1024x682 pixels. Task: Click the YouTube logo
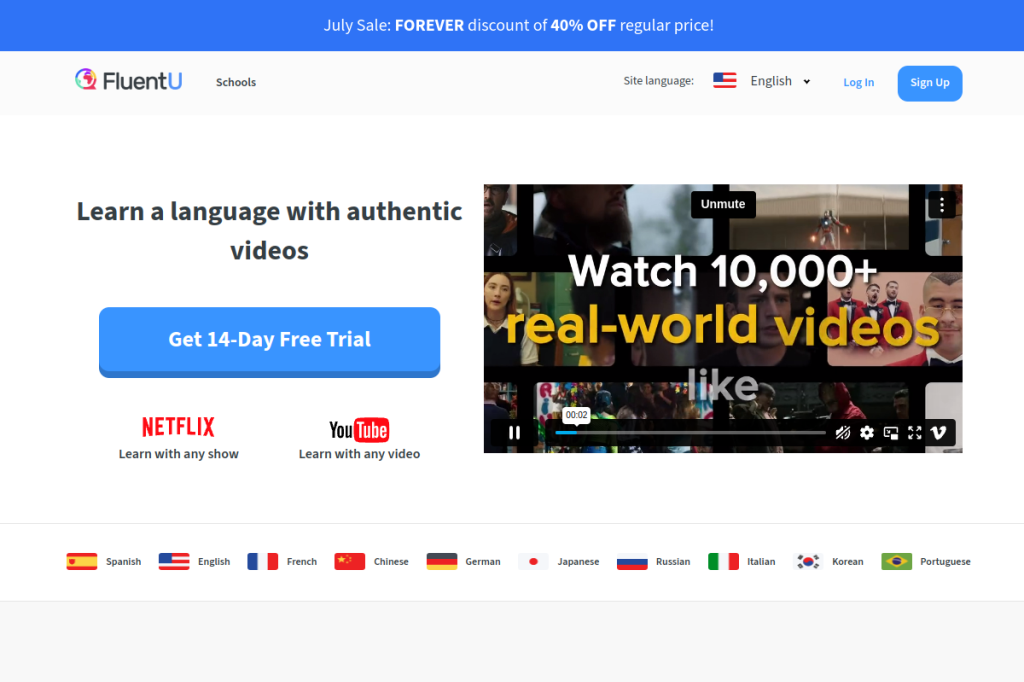[359, 430]
